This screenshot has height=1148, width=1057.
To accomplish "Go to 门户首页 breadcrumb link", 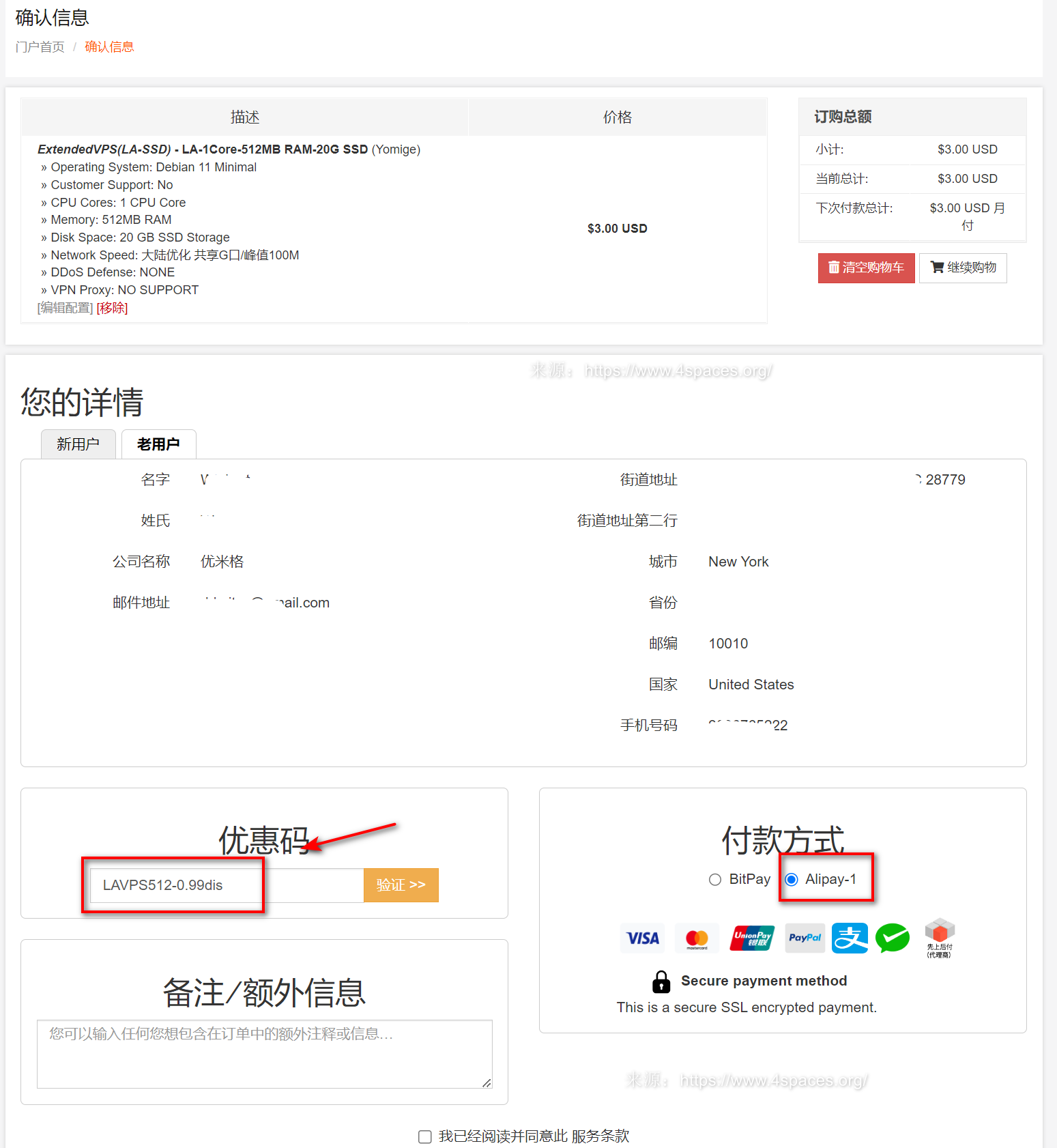I will click(x=40, y=47).
